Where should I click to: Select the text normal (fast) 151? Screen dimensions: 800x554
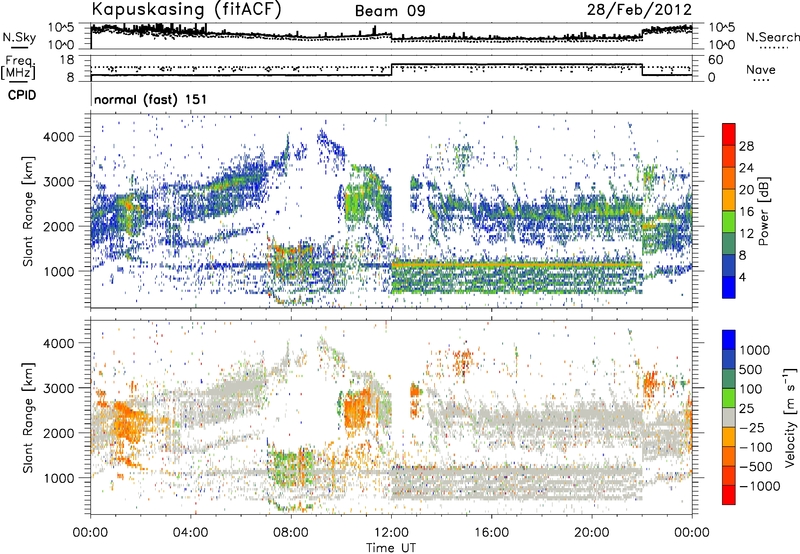pyautogui.click(x=151, y=99)
